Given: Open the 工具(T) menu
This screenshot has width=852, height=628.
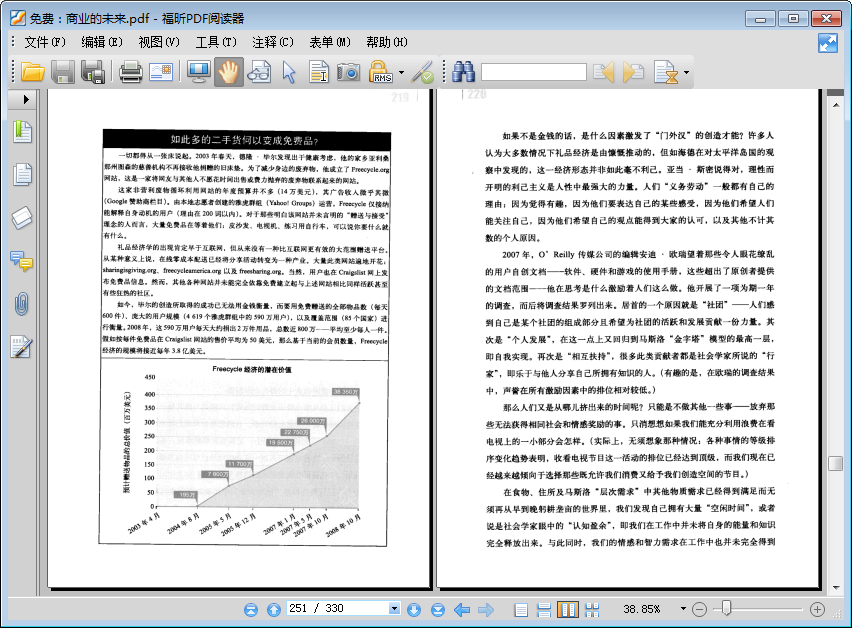Looking at the screenshot, I should point(216,42).
